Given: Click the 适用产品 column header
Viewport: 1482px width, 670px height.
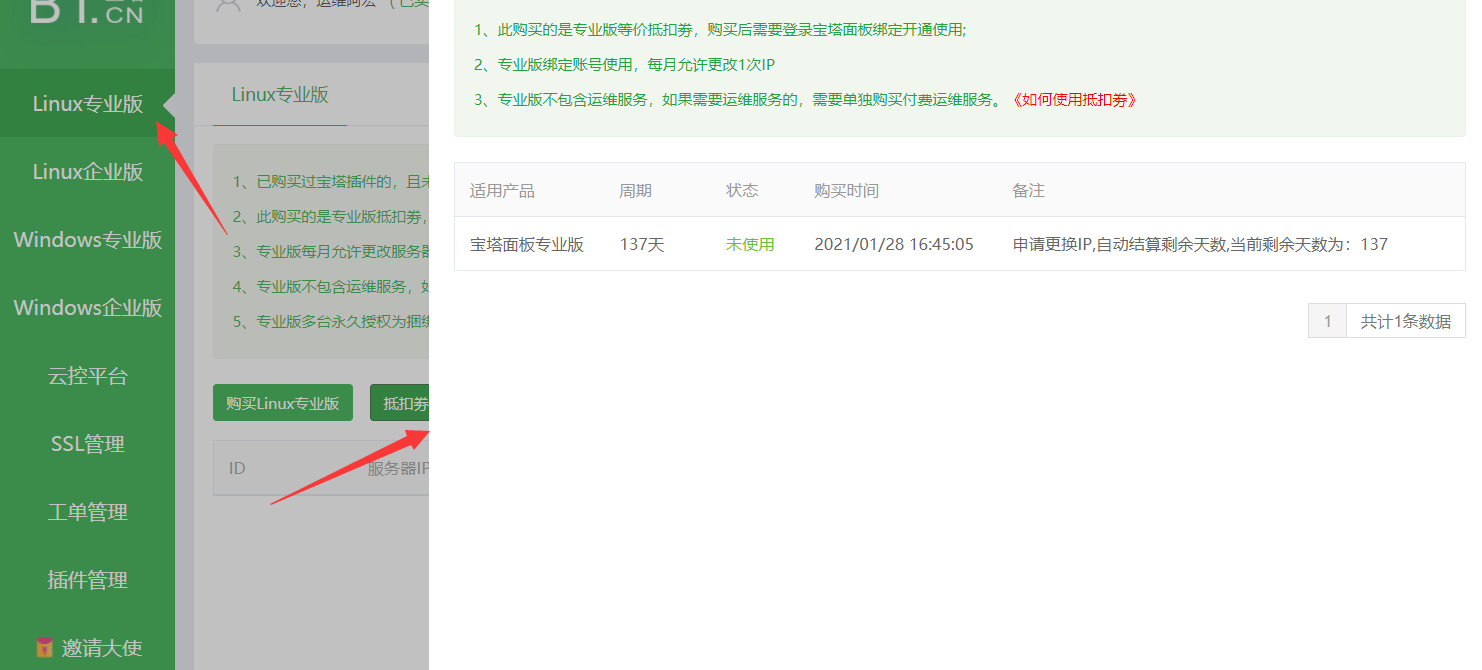Looking at the screenshot, I should pyautogui.click(x=502, y=190).
